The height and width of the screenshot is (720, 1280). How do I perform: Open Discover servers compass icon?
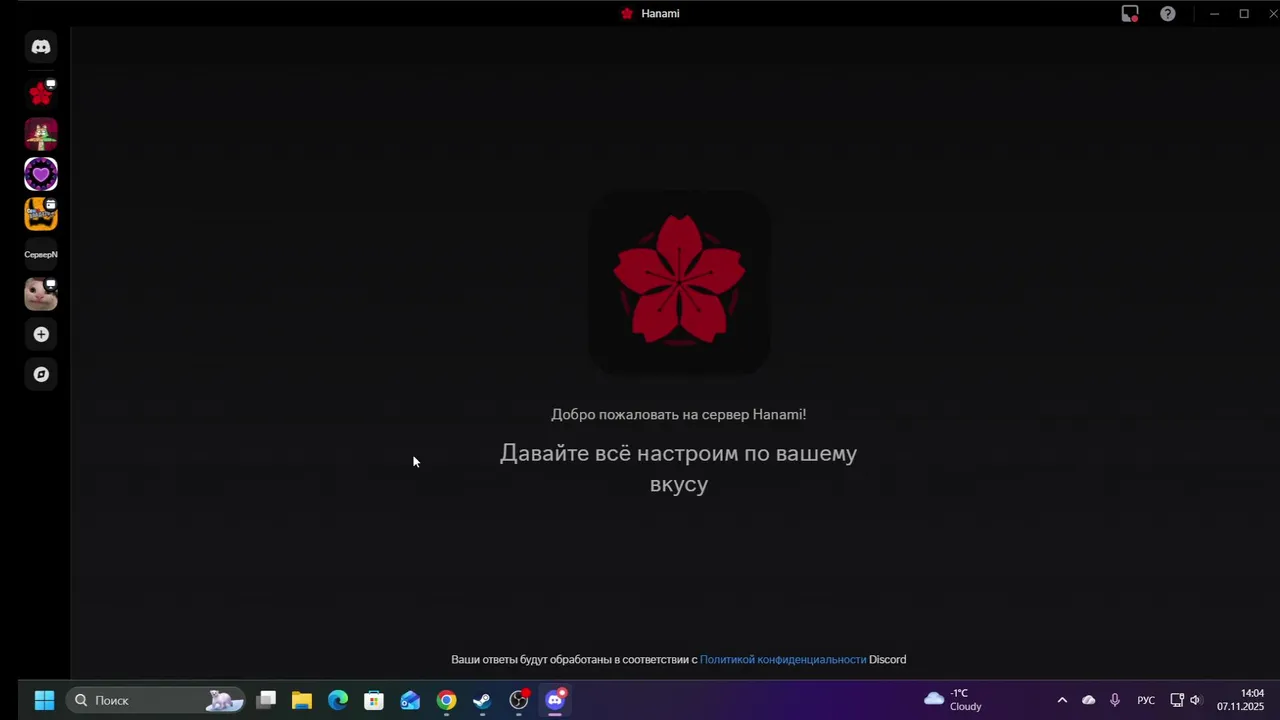41,374
